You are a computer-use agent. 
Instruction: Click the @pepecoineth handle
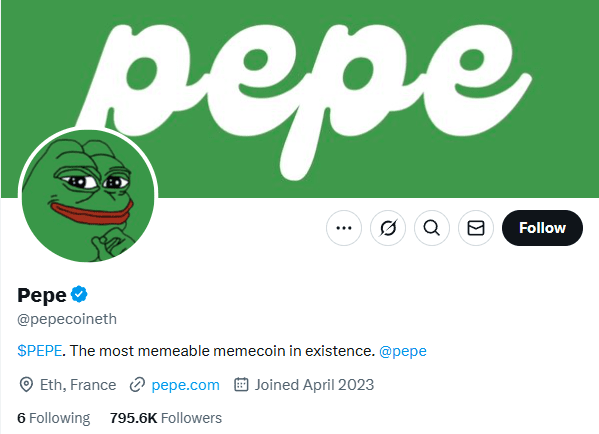click(67, 319)
